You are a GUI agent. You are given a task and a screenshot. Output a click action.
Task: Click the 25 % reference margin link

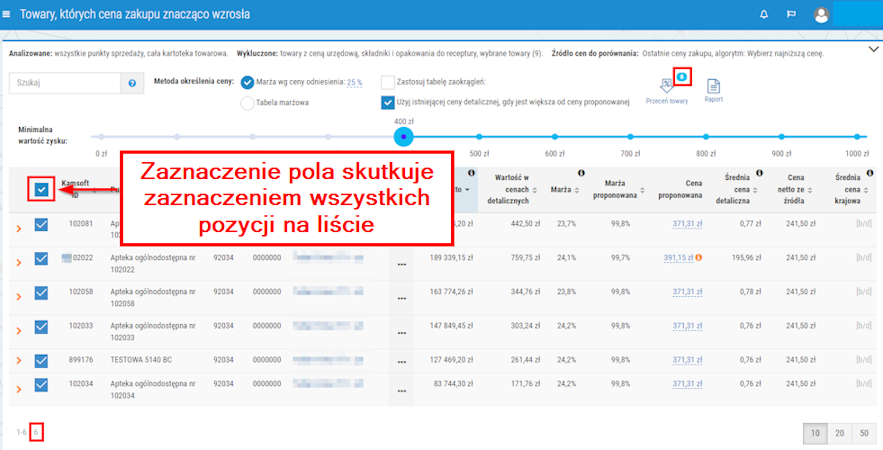[354, 82]
